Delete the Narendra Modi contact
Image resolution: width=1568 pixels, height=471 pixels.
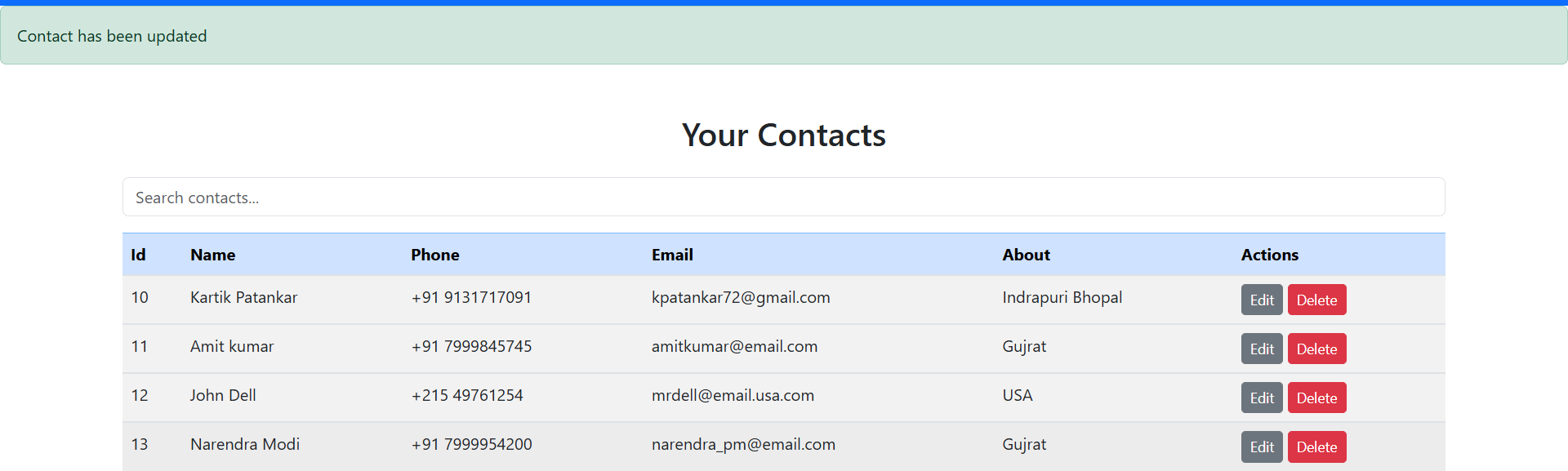point(1316,447)
